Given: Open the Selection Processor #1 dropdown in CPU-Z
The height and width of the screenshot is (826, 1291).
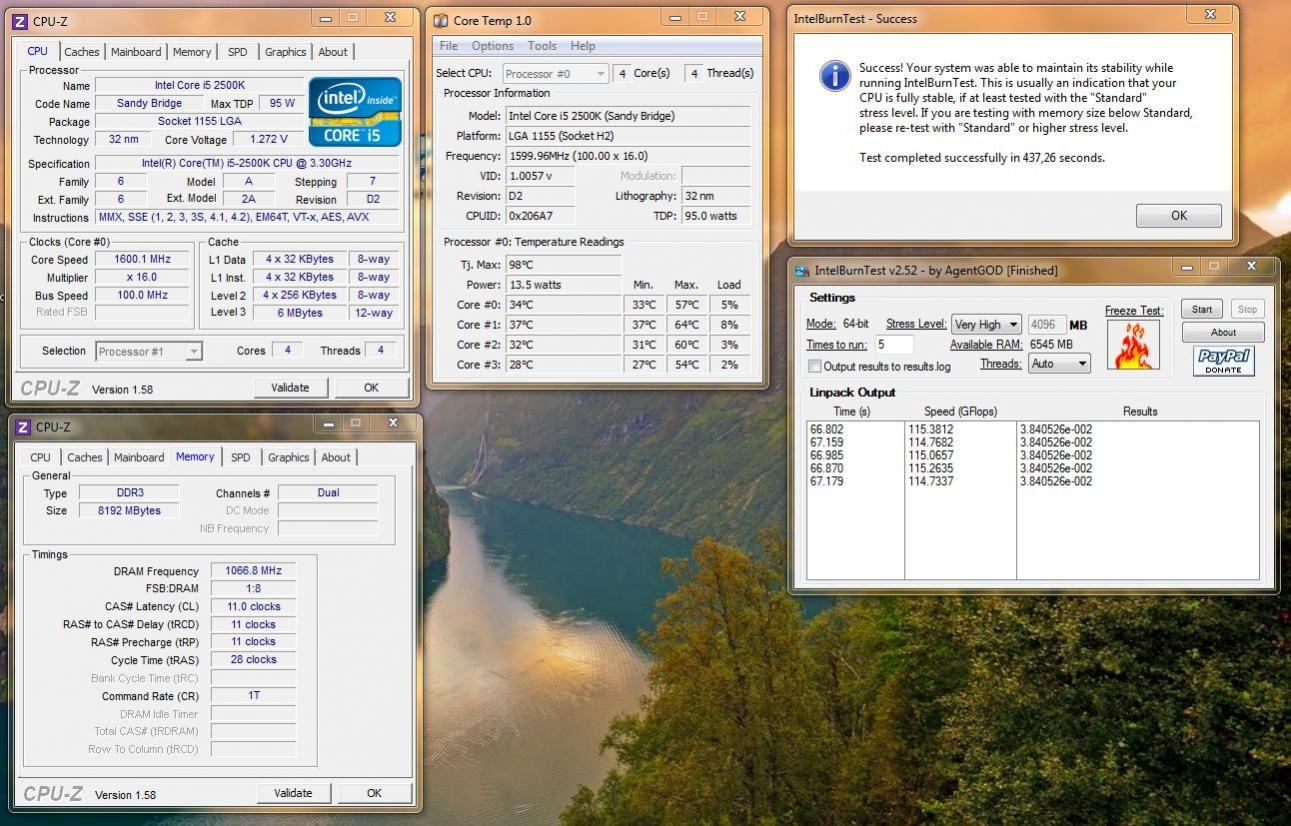Looking at the screenshot, I should coord(149,351).
